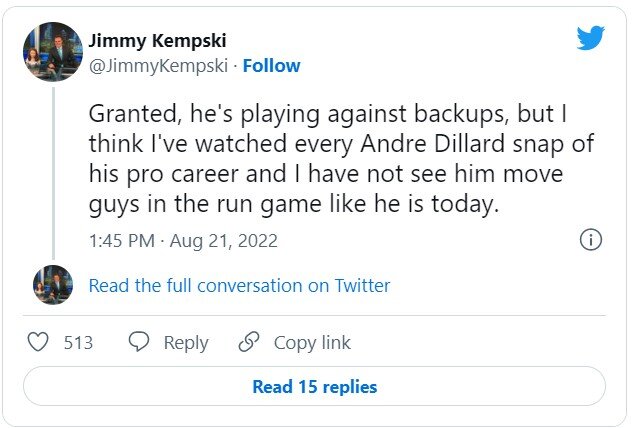The width and height of the screenshot is (636, 428).
Task: Click the Twitter bird logo
Action: click(590, 39)
